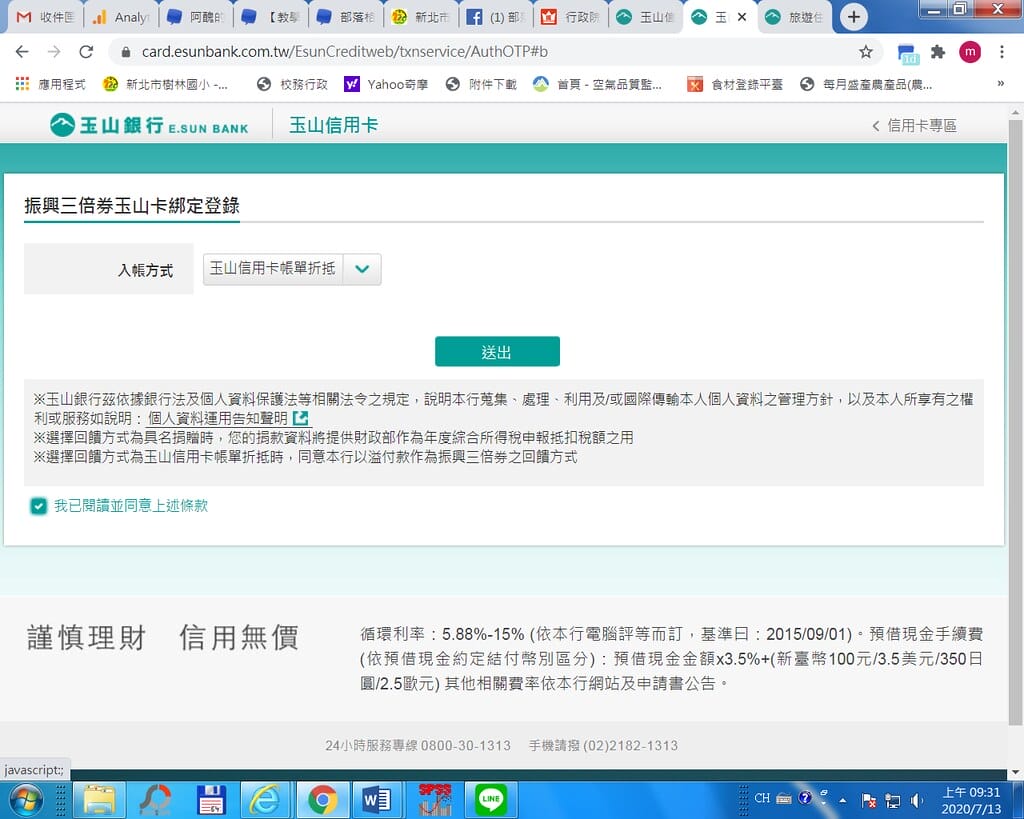Open the floppy disk taskbar app
The height and width of the screenshot is (819, 1024).
pos(210,800)
